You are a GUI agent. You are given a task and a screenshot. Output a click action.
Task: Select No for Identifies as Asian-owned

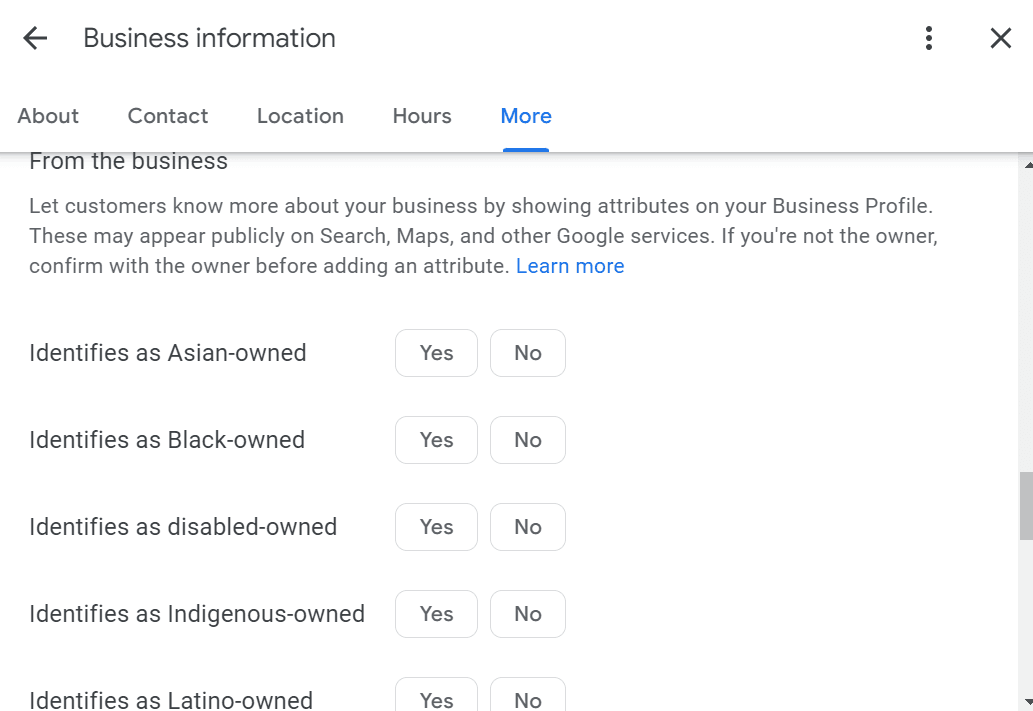(x=527, y=353)
